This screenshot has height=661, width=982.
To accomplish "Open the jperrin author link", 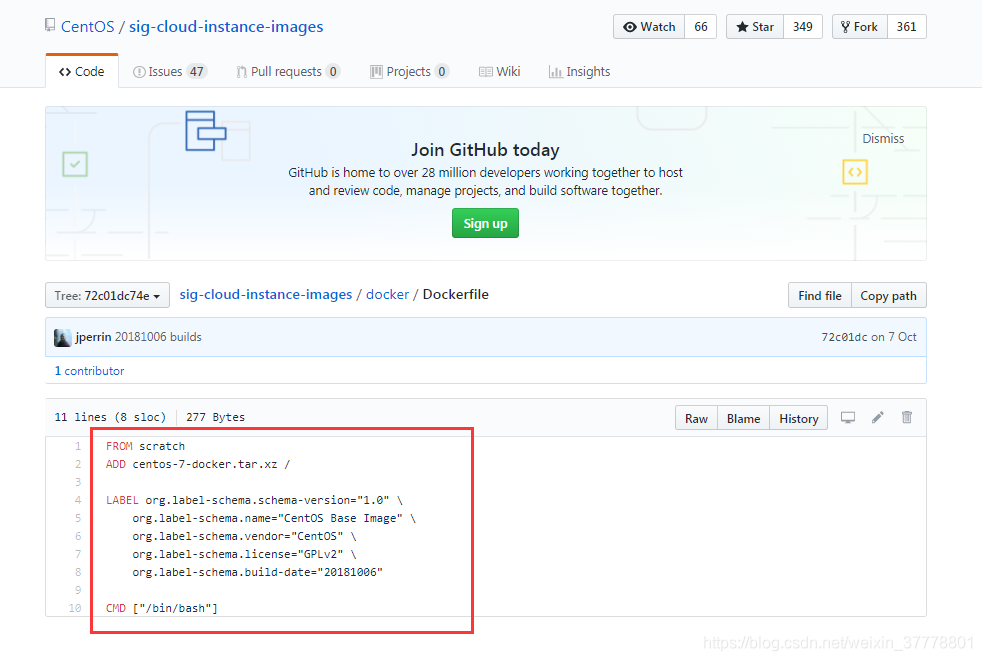I will 93,337.
